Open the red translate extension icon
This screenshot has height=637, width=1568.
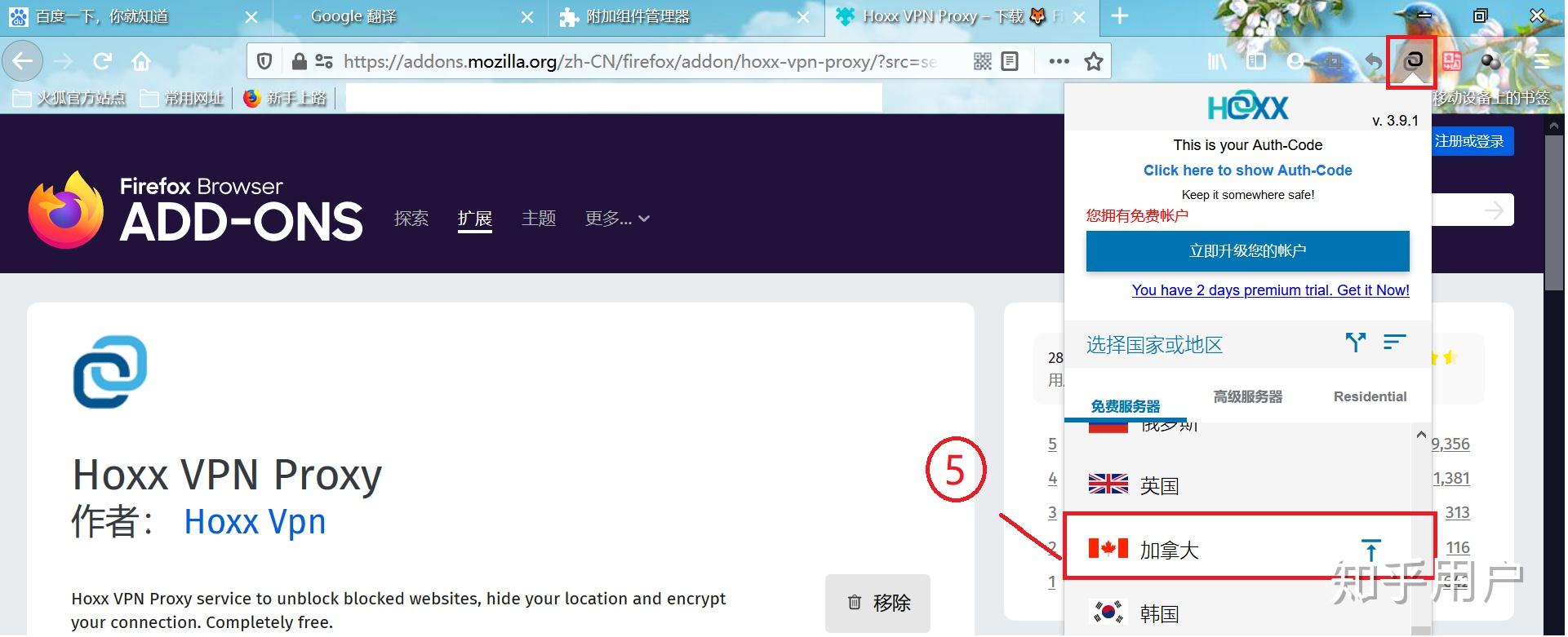1452,61
